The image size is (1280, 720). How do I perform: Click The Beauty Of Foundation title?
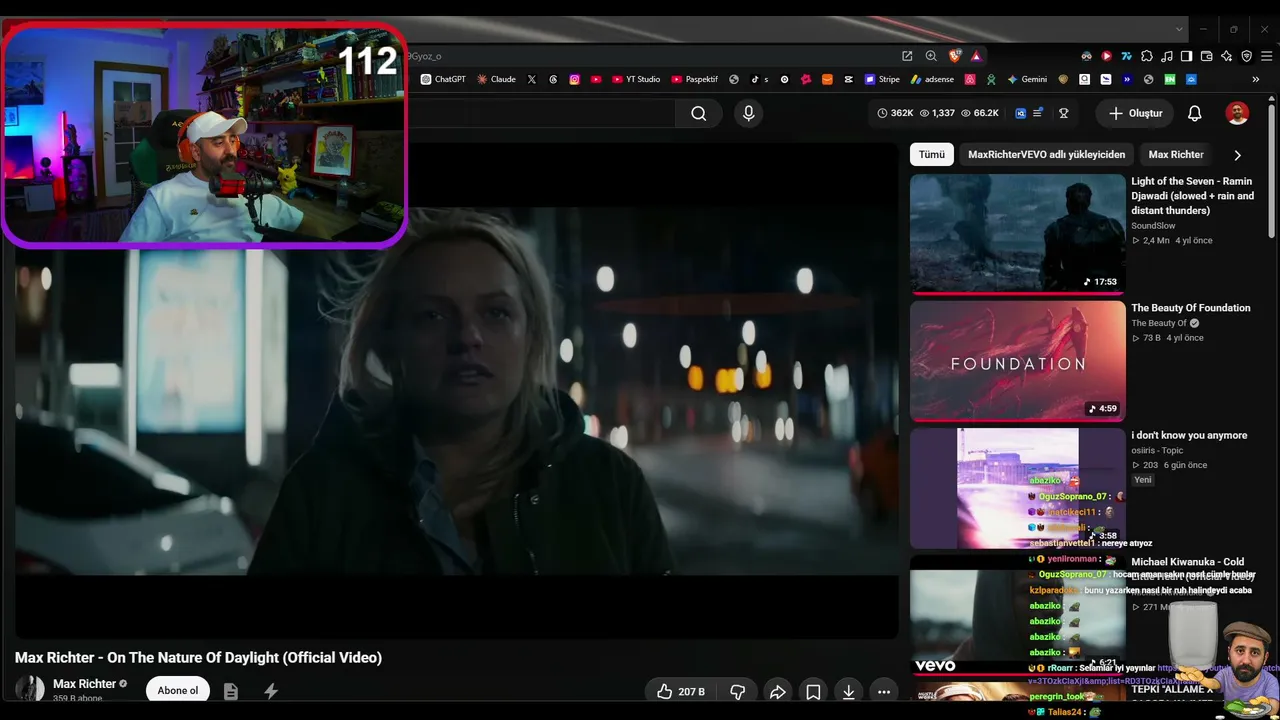click(x=1191, y=308)
